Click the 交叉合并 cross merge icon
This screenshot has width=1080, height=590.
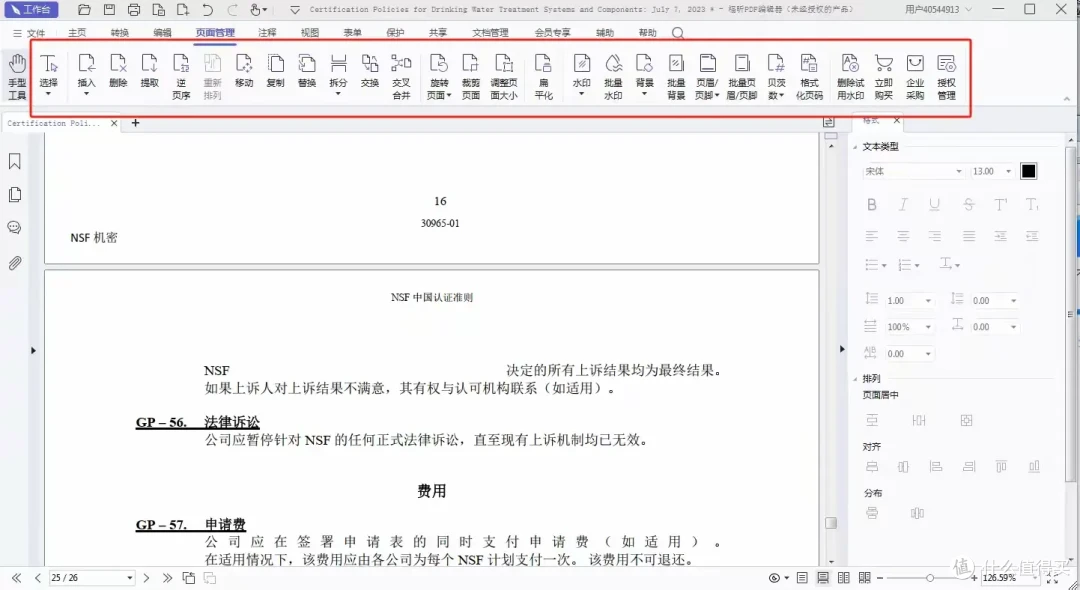(x=402, y=65)
